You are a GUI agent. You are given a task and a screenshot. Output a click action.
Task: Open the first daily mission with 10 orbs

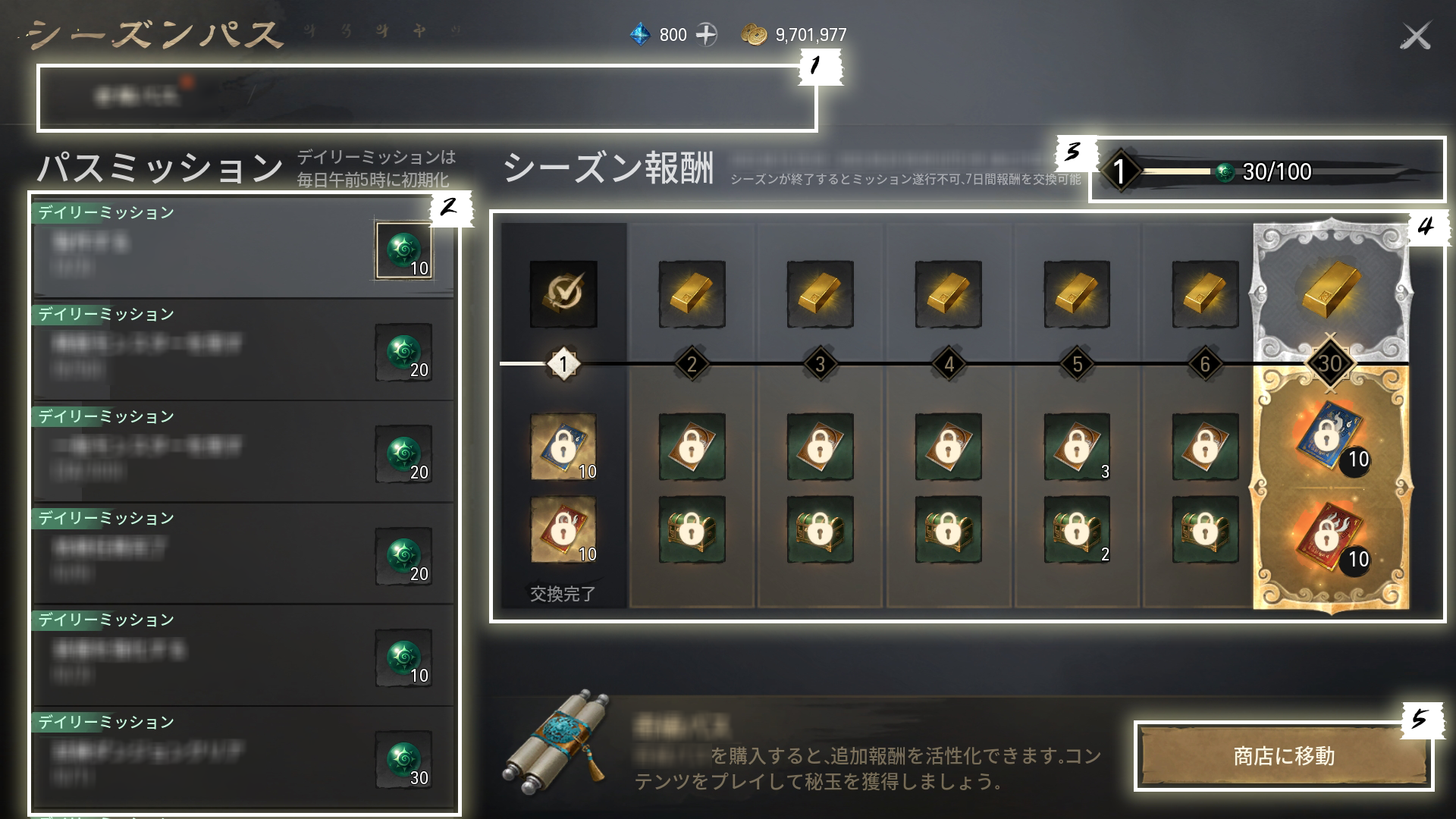[243, 248]
